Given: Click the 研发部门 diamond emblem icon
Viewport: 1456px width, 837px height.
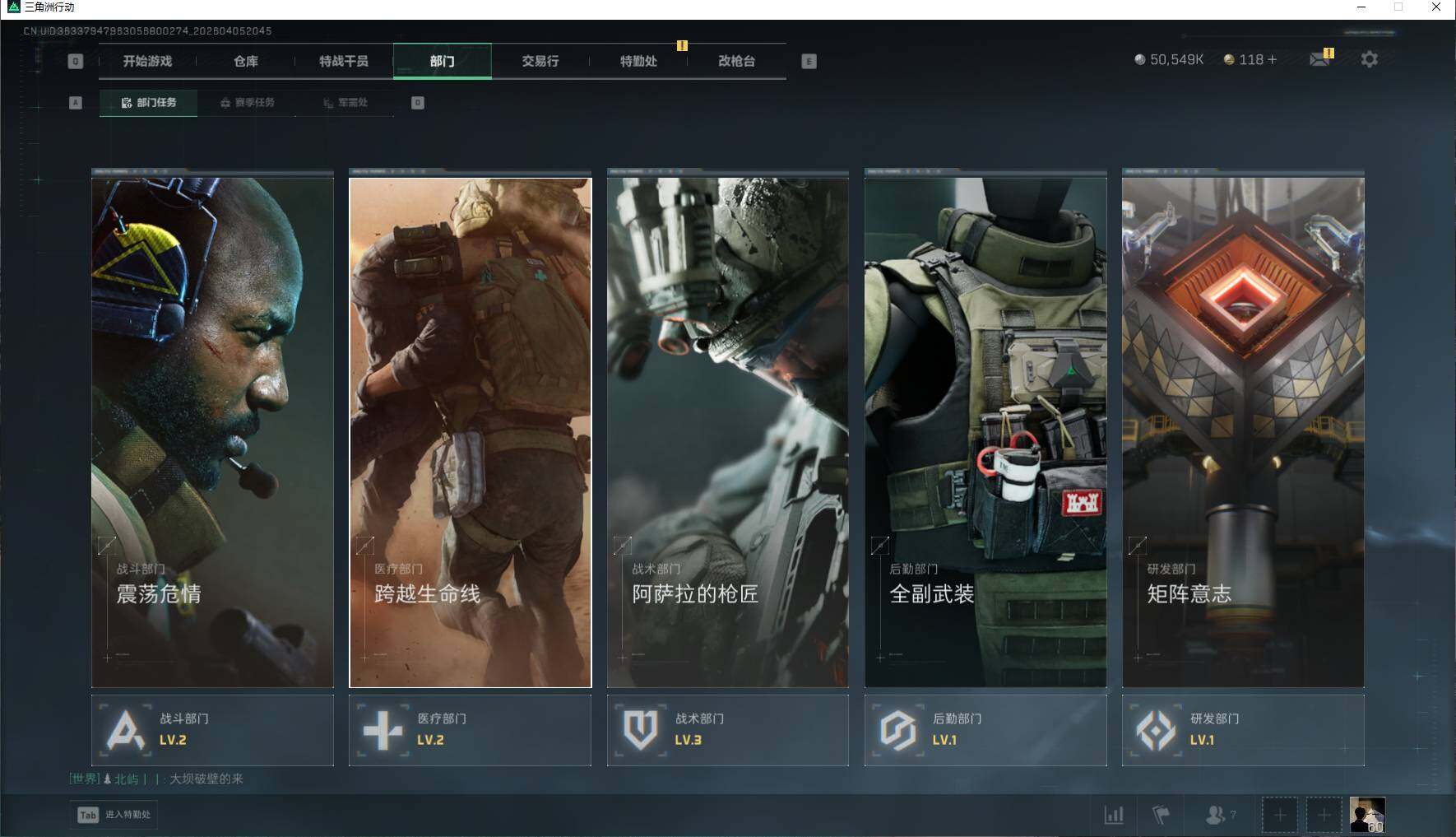Looking at the screenshot, I should tap(1155, 730).
